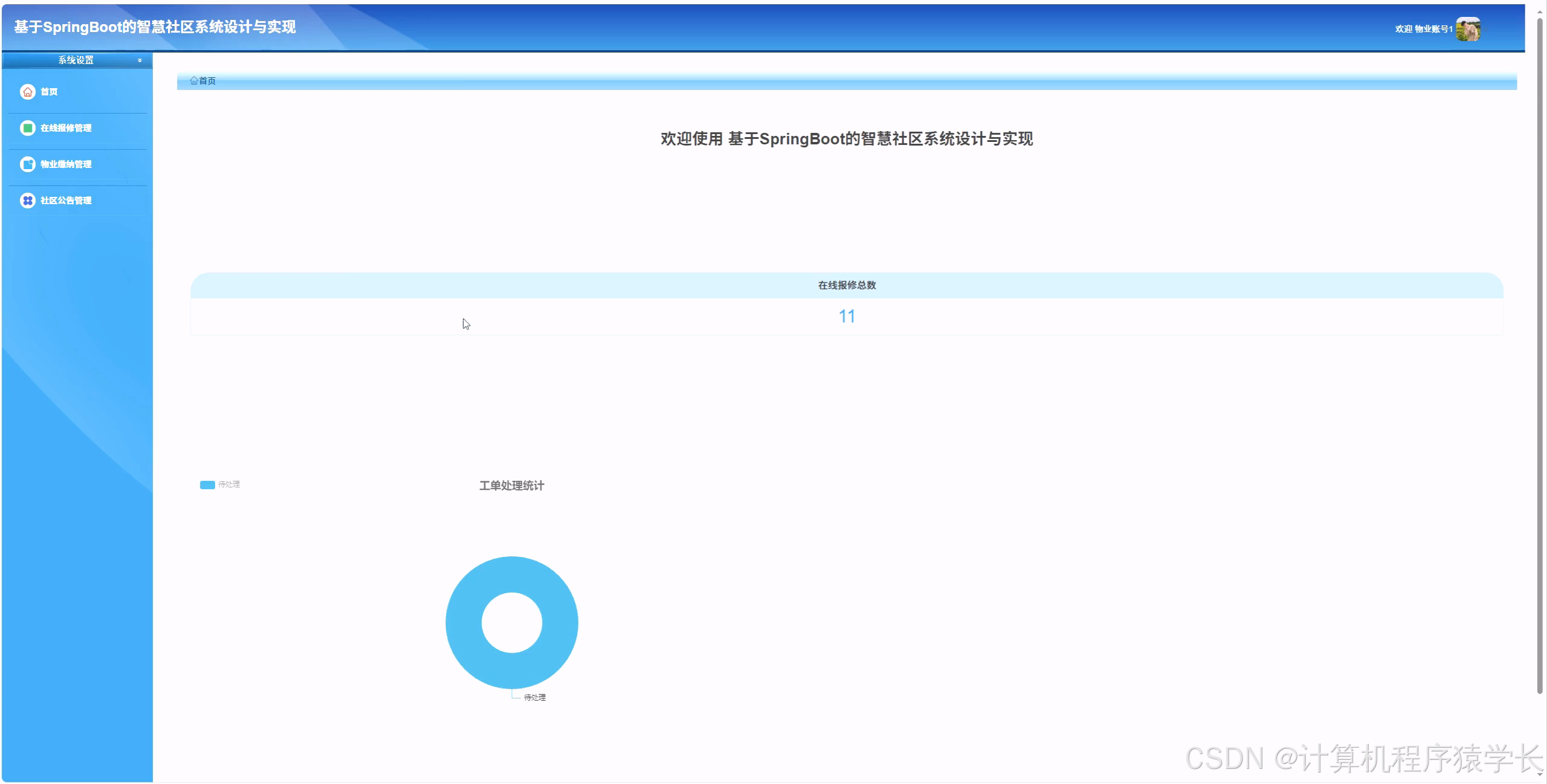Viewport: 1547px width, 784px height.
Task: Select 社区公告管理 in the sidebar
Action: pos(66,201)
